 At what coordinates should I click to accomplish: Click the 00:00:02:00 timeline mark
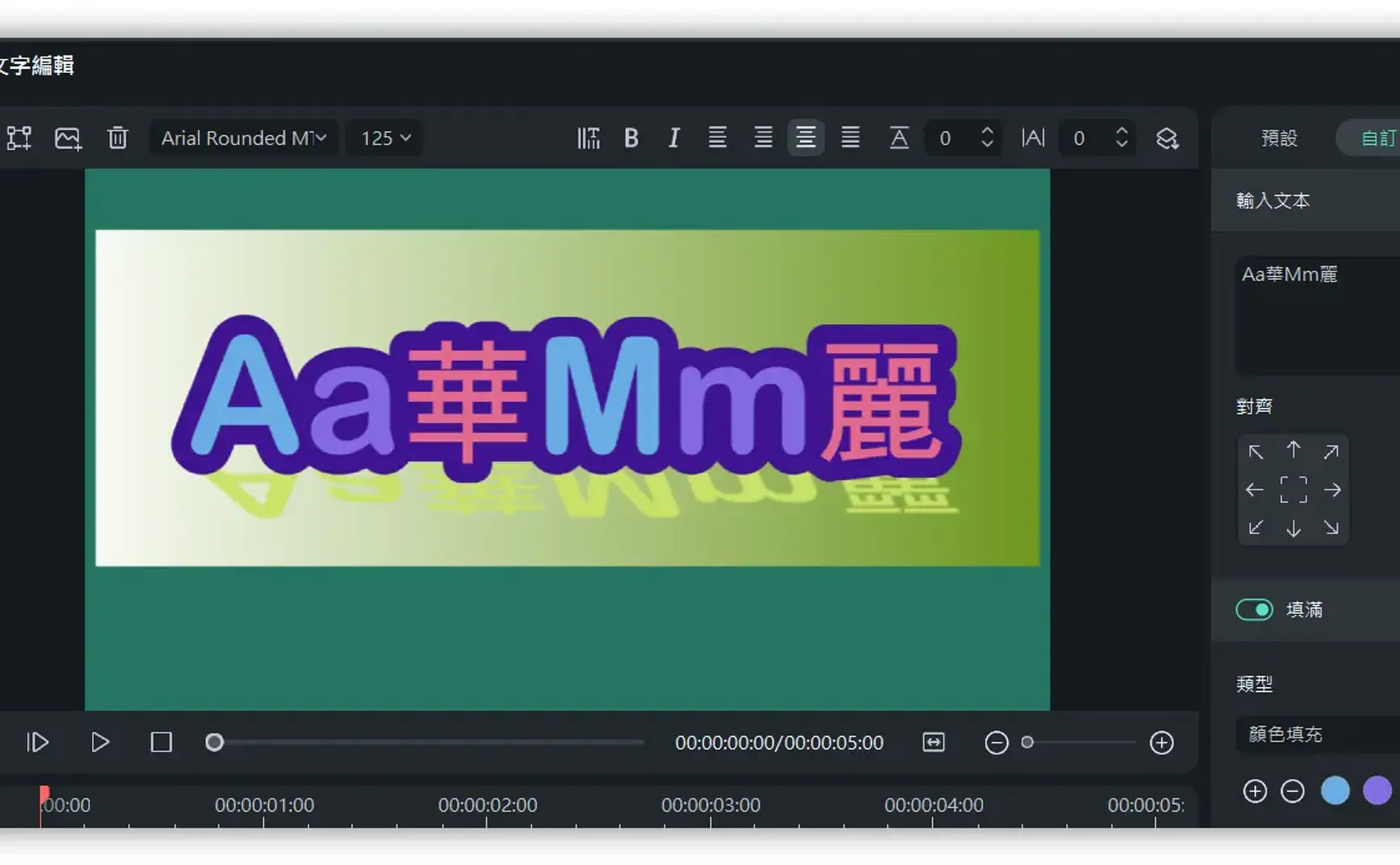[487, 805]
